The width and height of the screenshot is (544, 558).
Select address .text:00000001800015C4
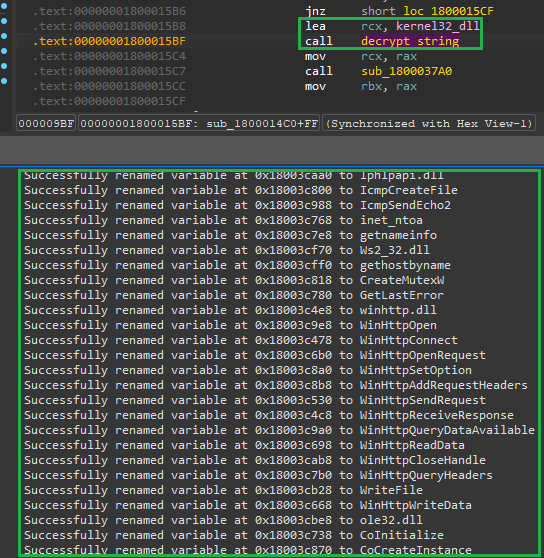point(109,56)
